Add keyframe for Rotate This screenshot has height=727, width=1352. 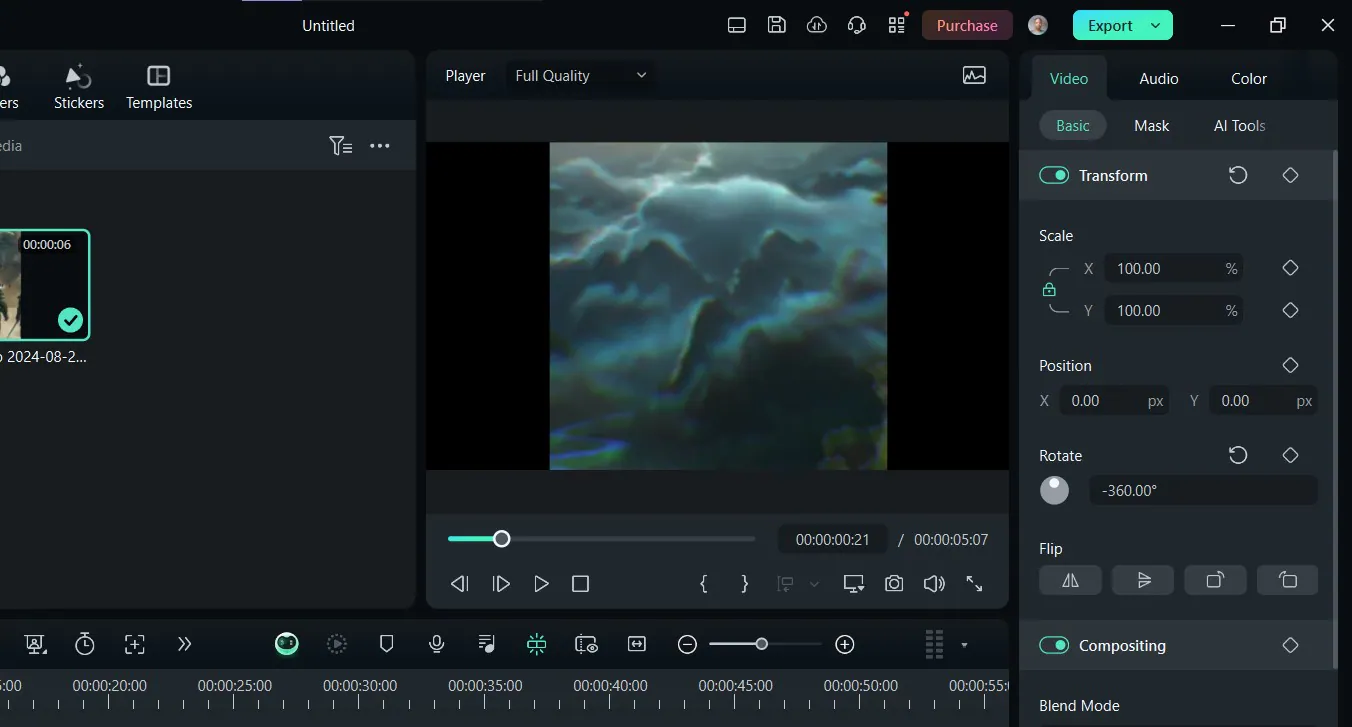1290,455
